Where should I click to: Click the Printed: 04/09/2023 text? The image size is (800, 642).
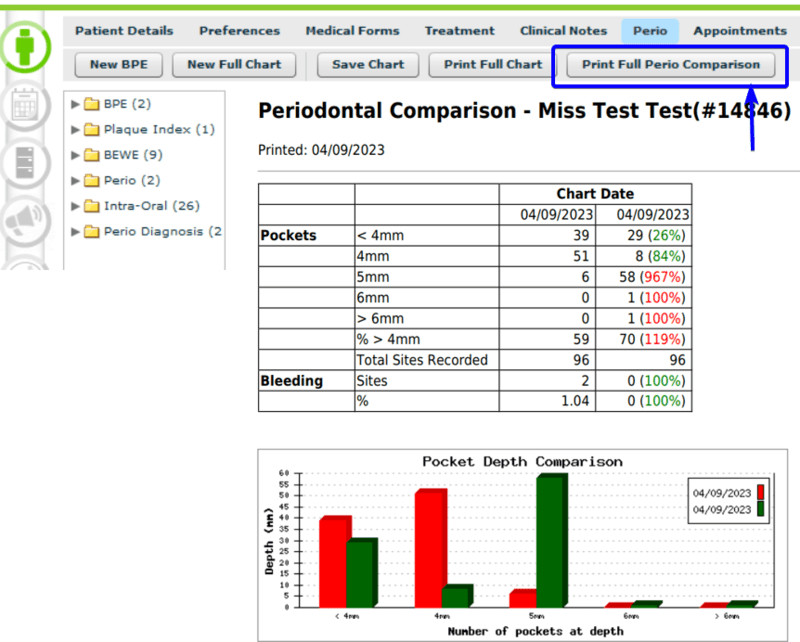(x=321, y=150)
